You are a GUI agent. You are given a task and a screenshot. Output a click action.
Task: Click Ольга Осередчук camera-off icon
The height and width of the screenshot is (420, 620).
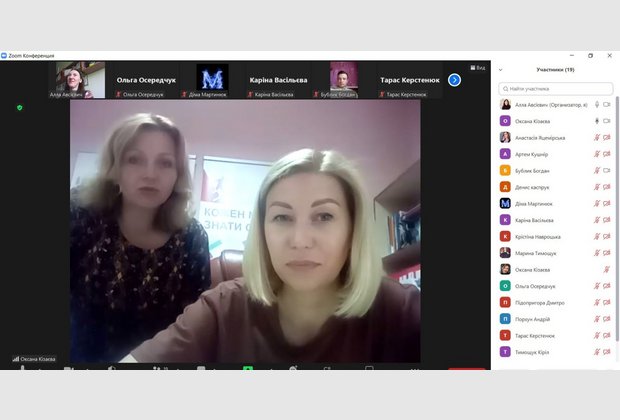coord(607,286)
